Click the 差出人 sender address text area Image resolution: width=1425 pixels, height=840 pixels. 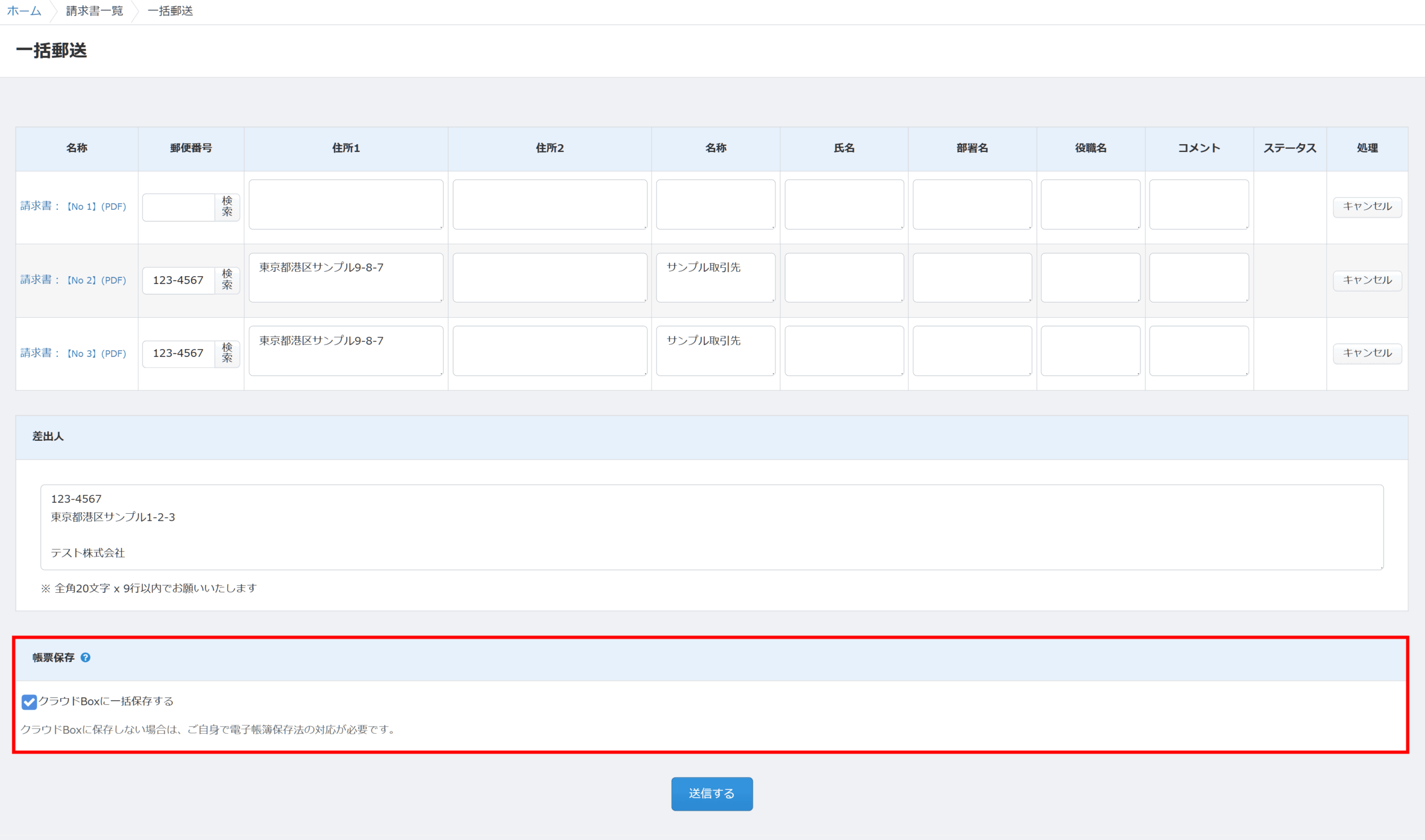click(x=711, y=527)
